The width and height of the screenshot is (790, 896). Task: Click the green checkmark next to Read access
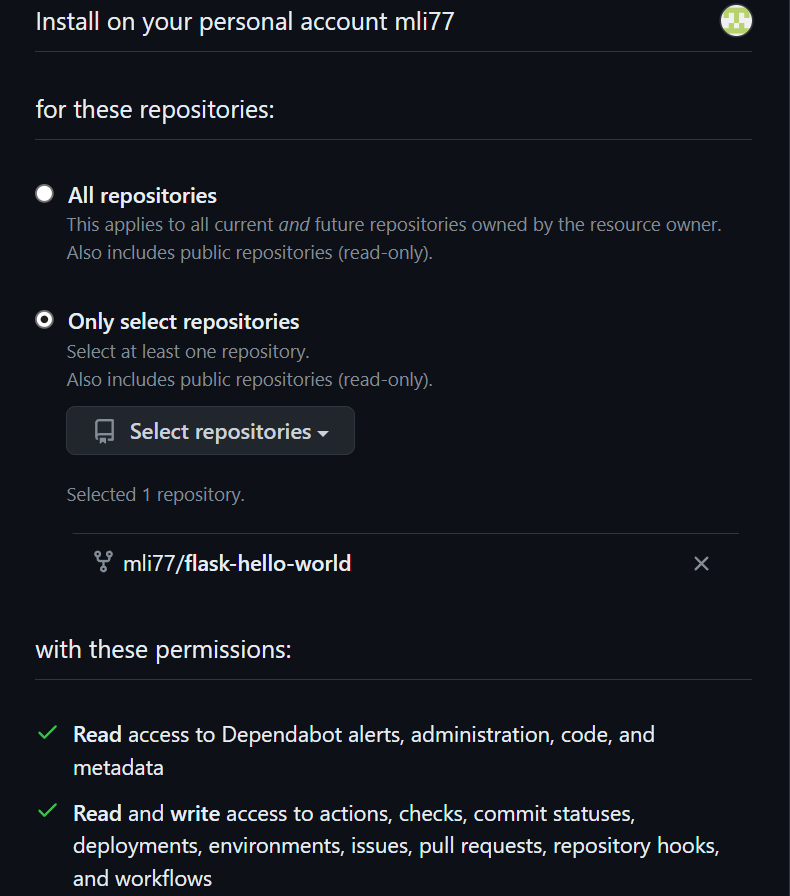(46, 733)
